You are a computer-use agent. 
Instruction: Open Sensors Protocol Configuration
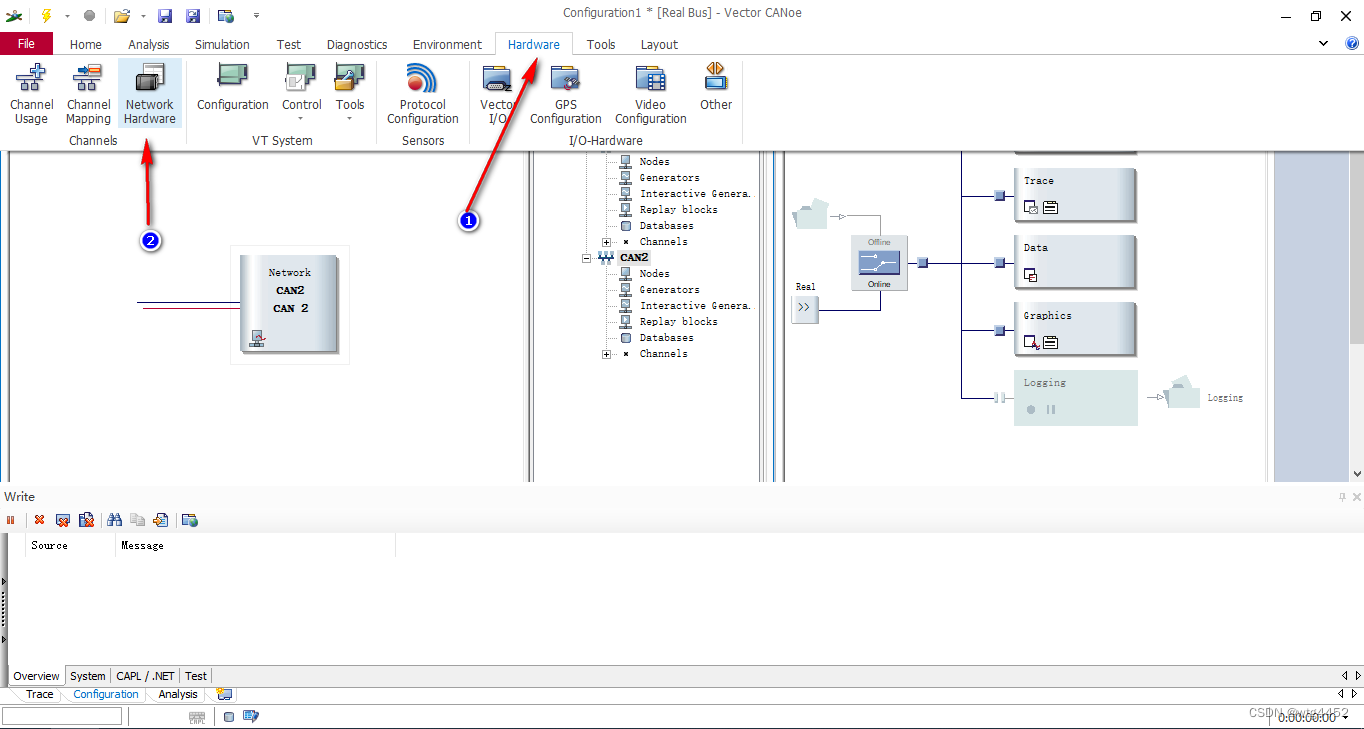point(423,94)
